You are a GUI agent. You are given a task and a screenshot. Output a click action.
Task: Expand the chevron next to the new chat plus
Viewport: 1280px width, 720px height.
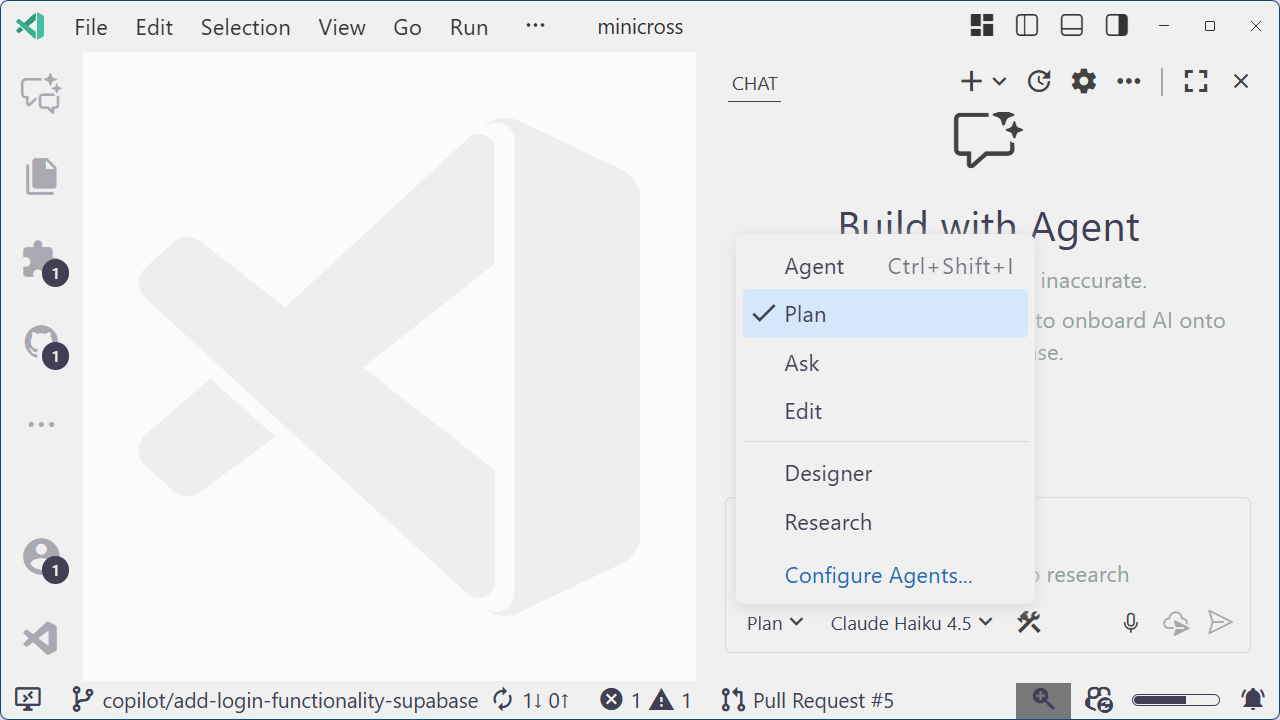click(997, 81)
